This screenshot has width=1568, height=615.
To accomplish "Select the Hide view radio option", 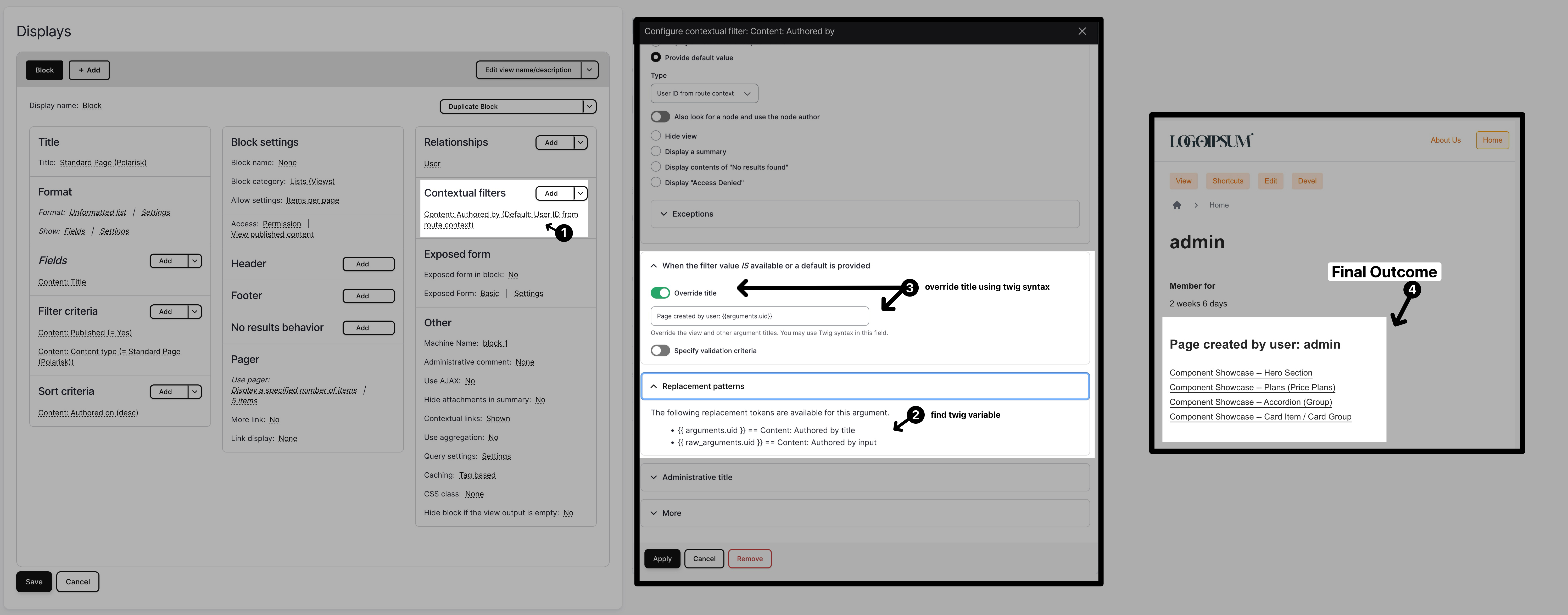I will pyautogui.click(x=656, y=136).
